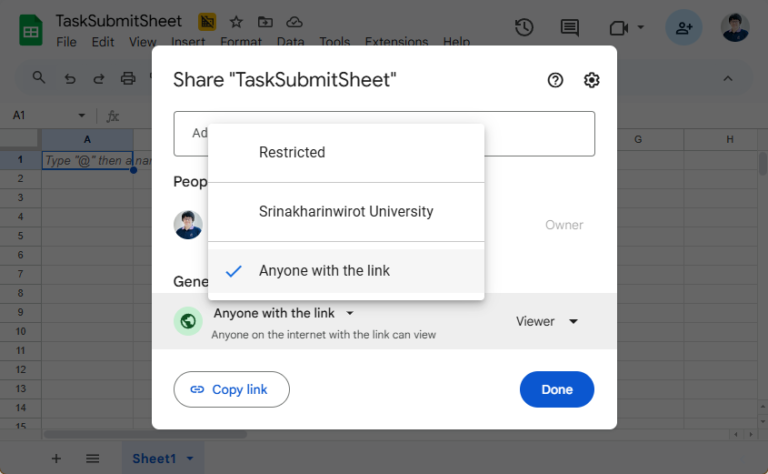Image resolution: width=768 pixels, height=474 pixels.
Task: Open share settings gear icon
Action: point(591,80)
